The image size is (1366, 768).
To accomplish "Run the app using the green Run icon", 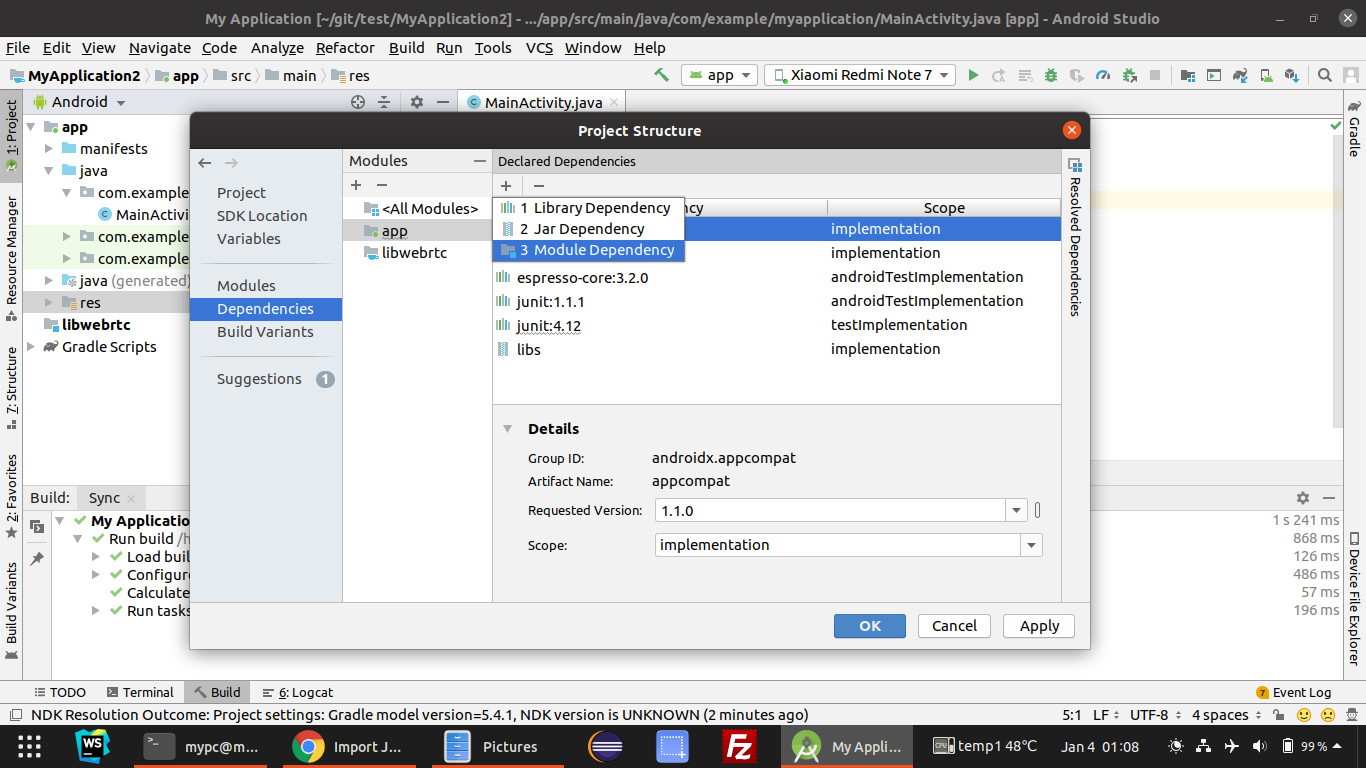I will pos(974,74).
